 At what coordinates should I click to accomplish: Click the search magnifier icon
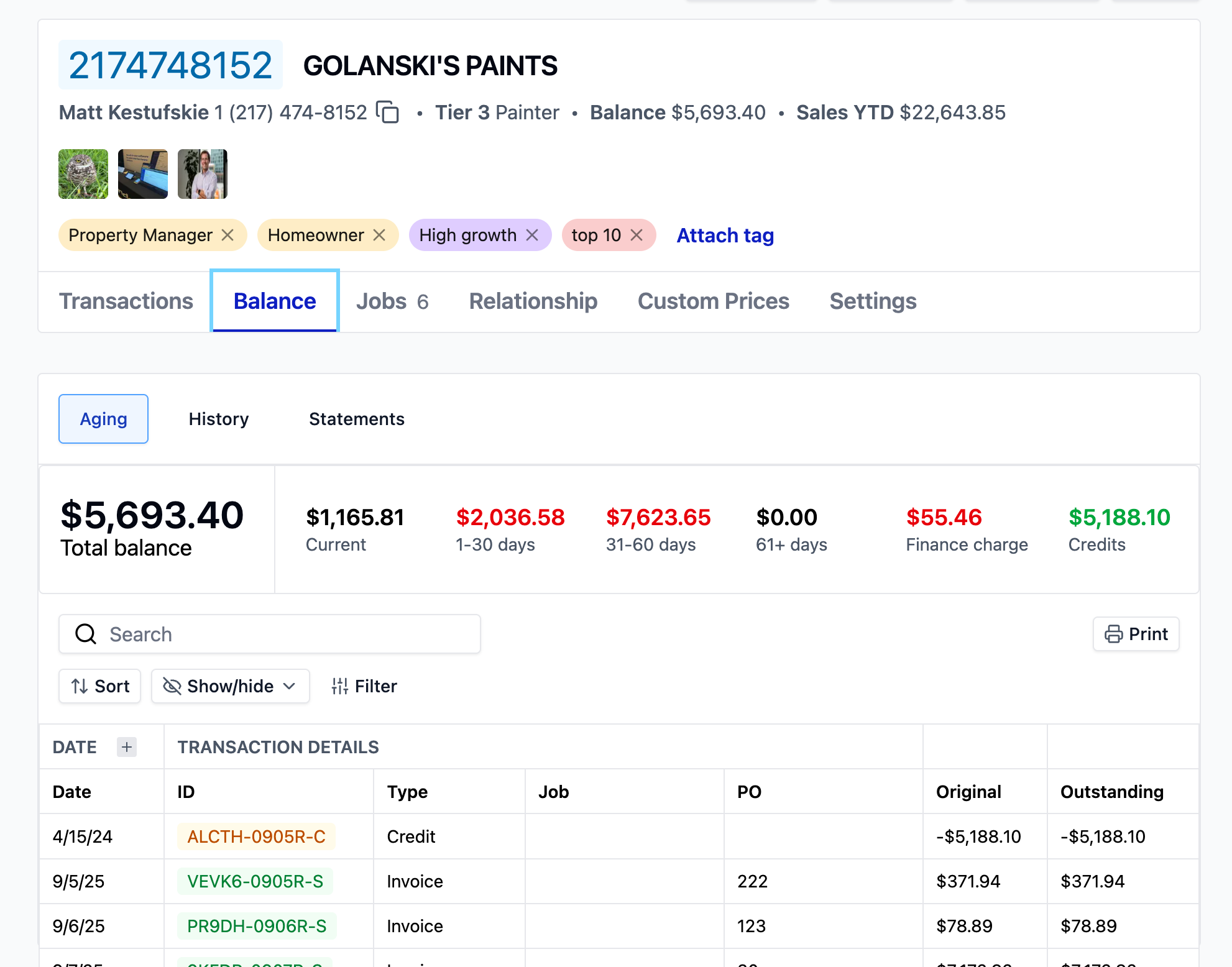86,634
